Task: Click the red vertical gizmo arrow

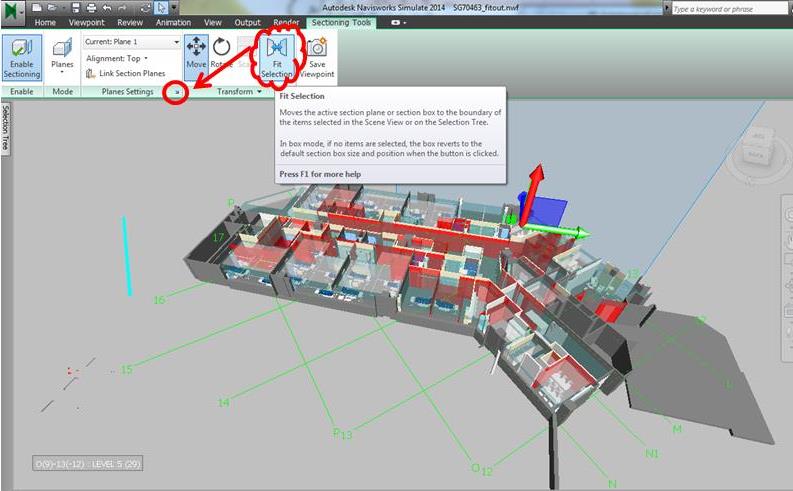Action: pyautogui.click(x=532, y=193)
